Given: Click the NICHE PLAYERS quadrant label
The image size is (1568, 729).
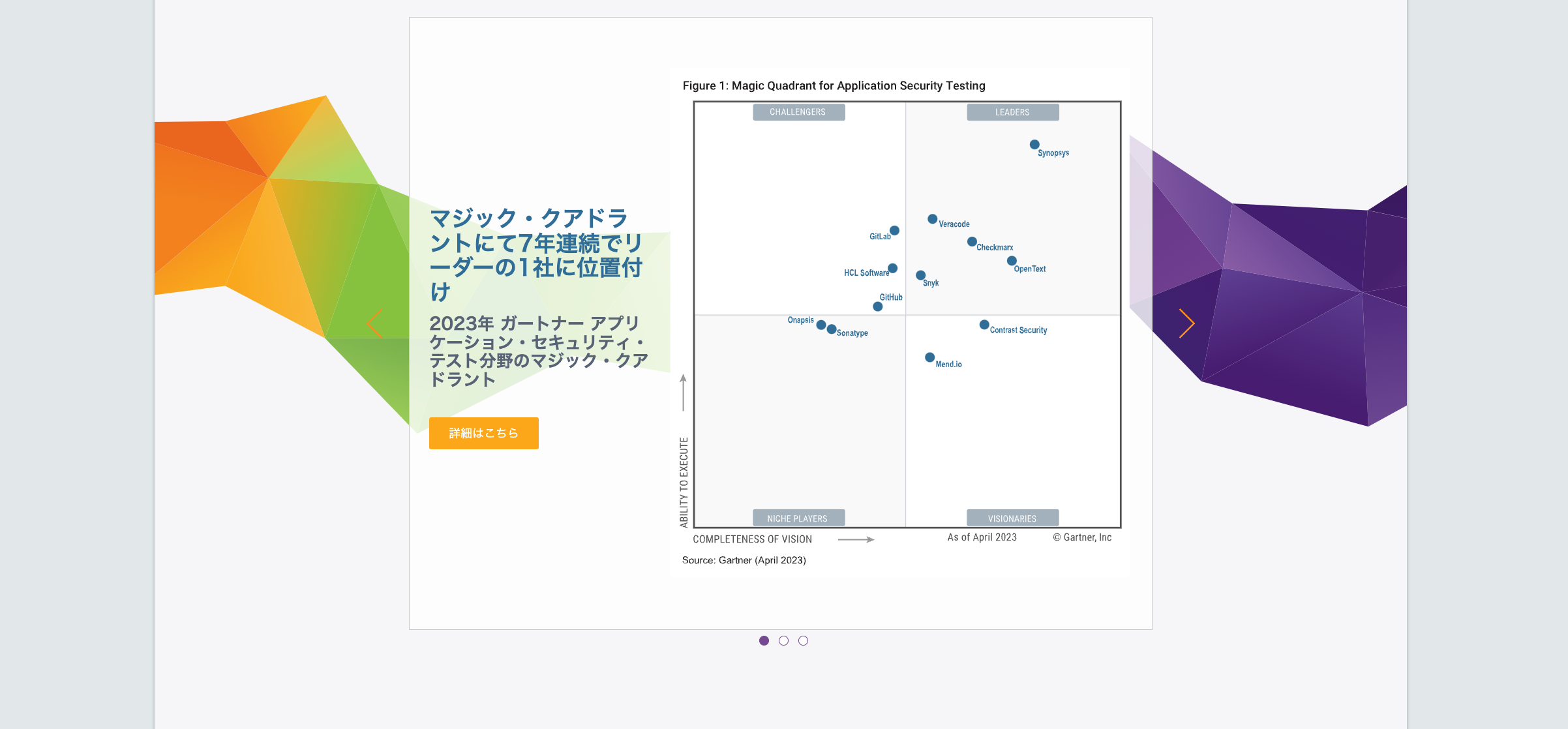Looking at the screenshot, I should (798, 518).
